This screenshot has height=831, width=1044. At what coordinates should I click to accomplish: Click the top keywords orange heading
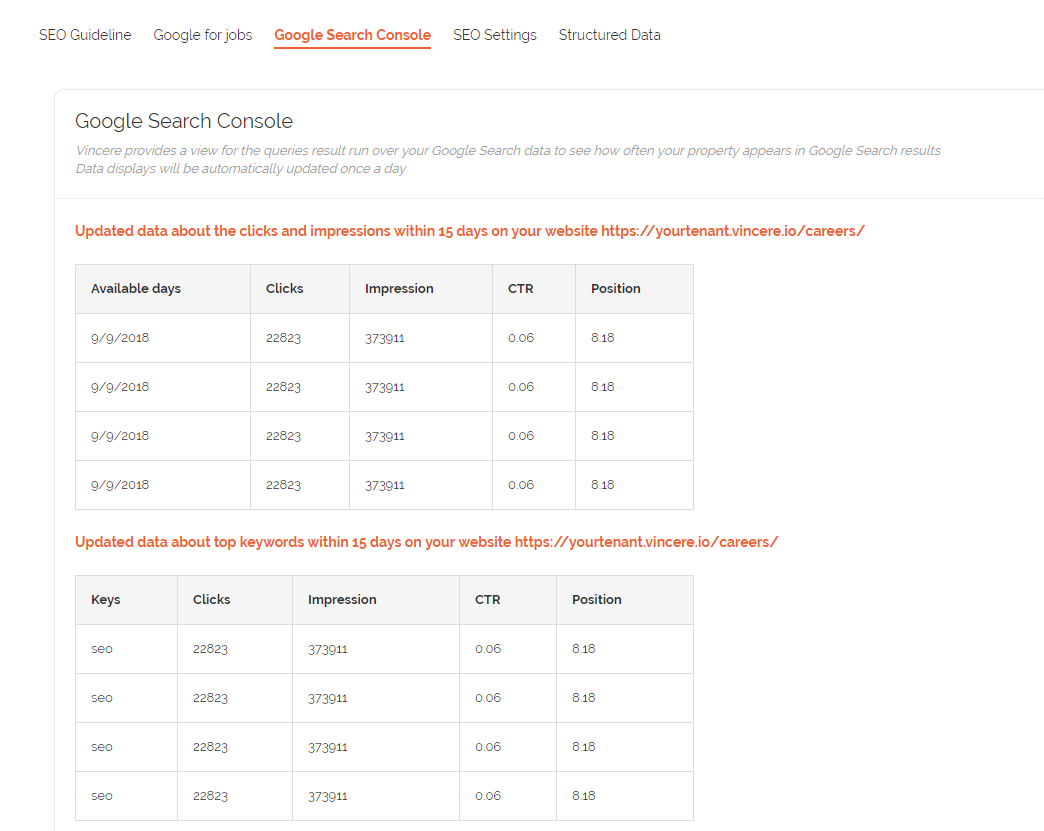point(426,542)
